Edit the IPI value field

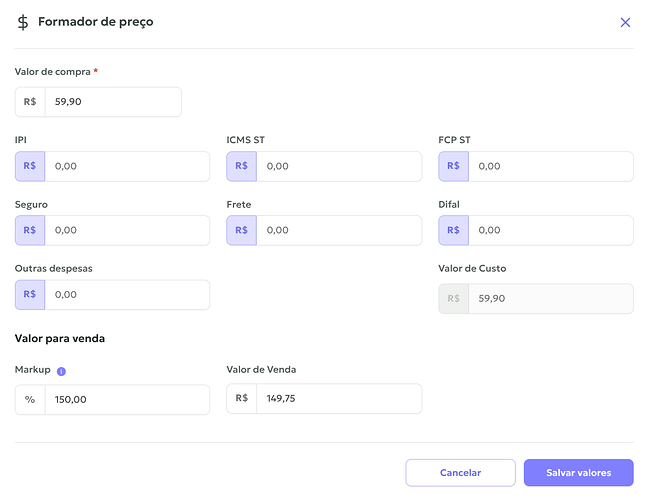click(x=126, y=166)
